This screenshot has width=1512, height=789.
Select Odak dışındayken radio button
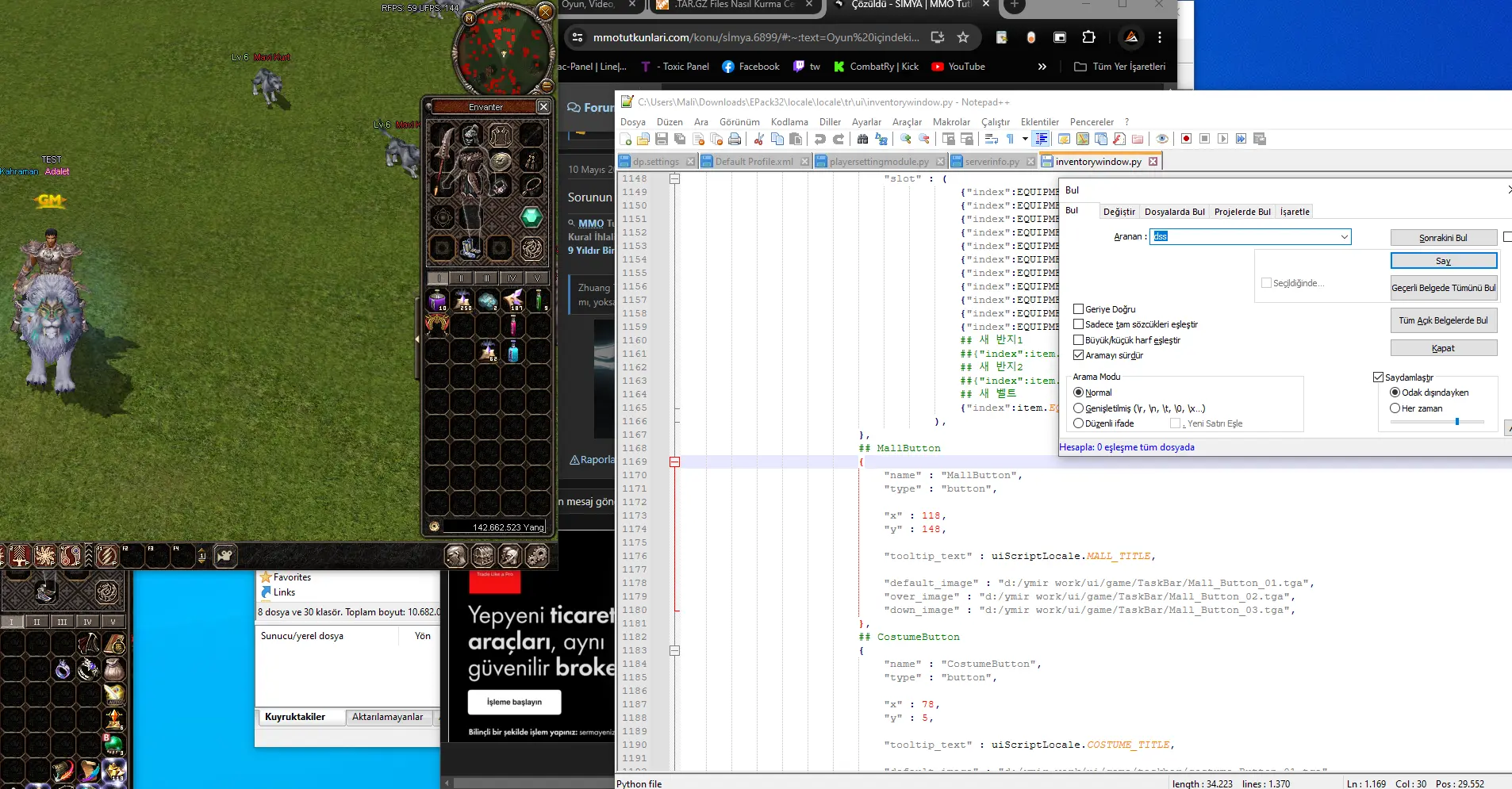pos(1395,393)
